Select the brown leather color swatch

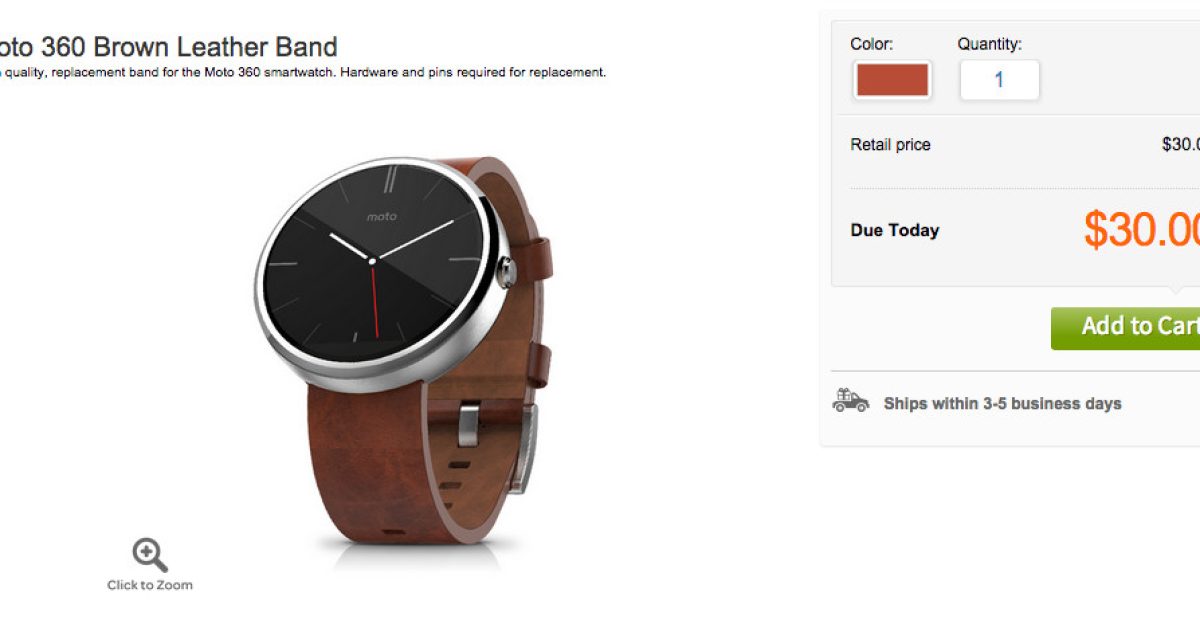click(x=892, y=80)
